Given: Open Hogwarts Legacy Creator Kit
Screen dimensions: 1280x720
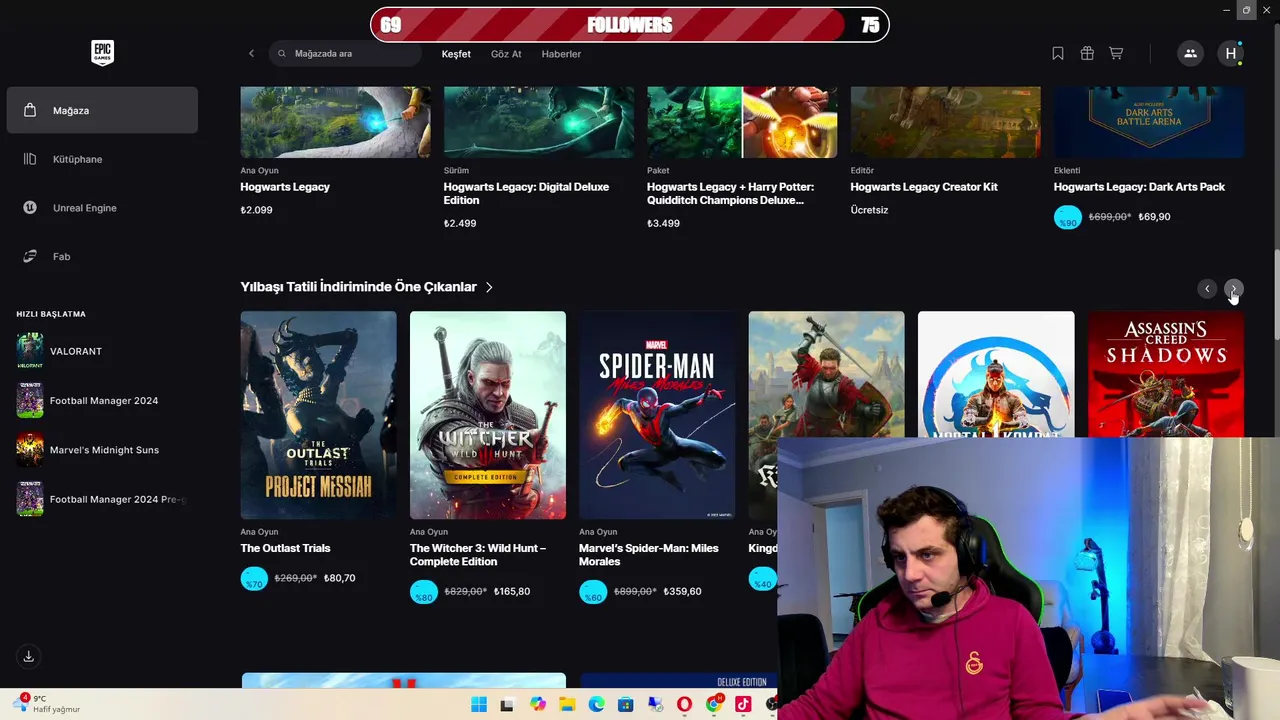Looking at the screenshot, I should pos(924,187).
